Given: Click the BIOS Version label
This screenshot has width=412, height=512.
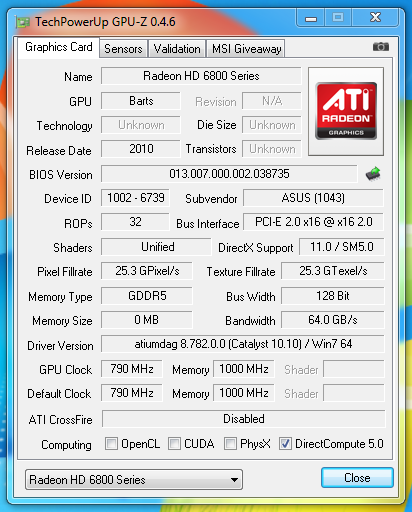Looking at the screenshot, I should [61, 175].
